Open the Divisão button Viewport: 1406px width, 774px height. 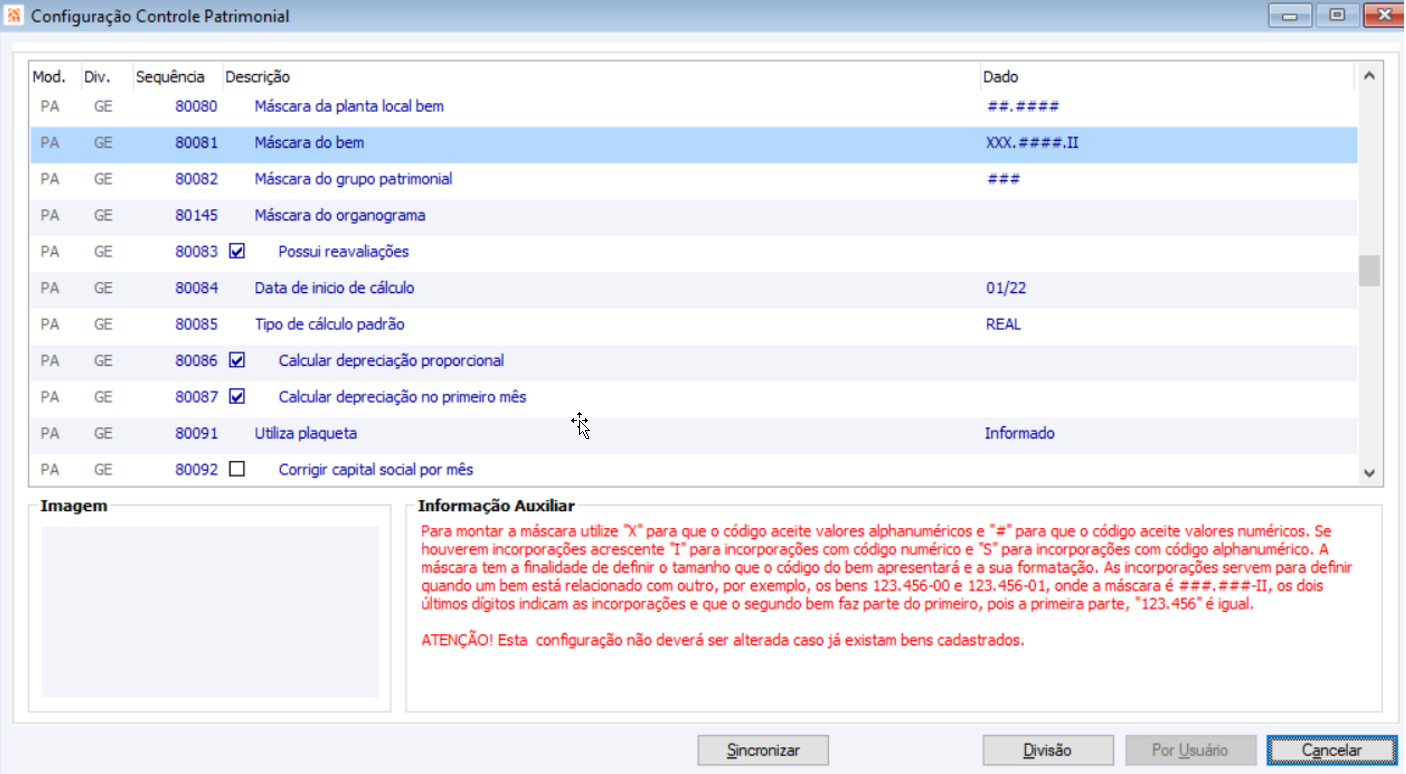click(x=1048, y=750)
